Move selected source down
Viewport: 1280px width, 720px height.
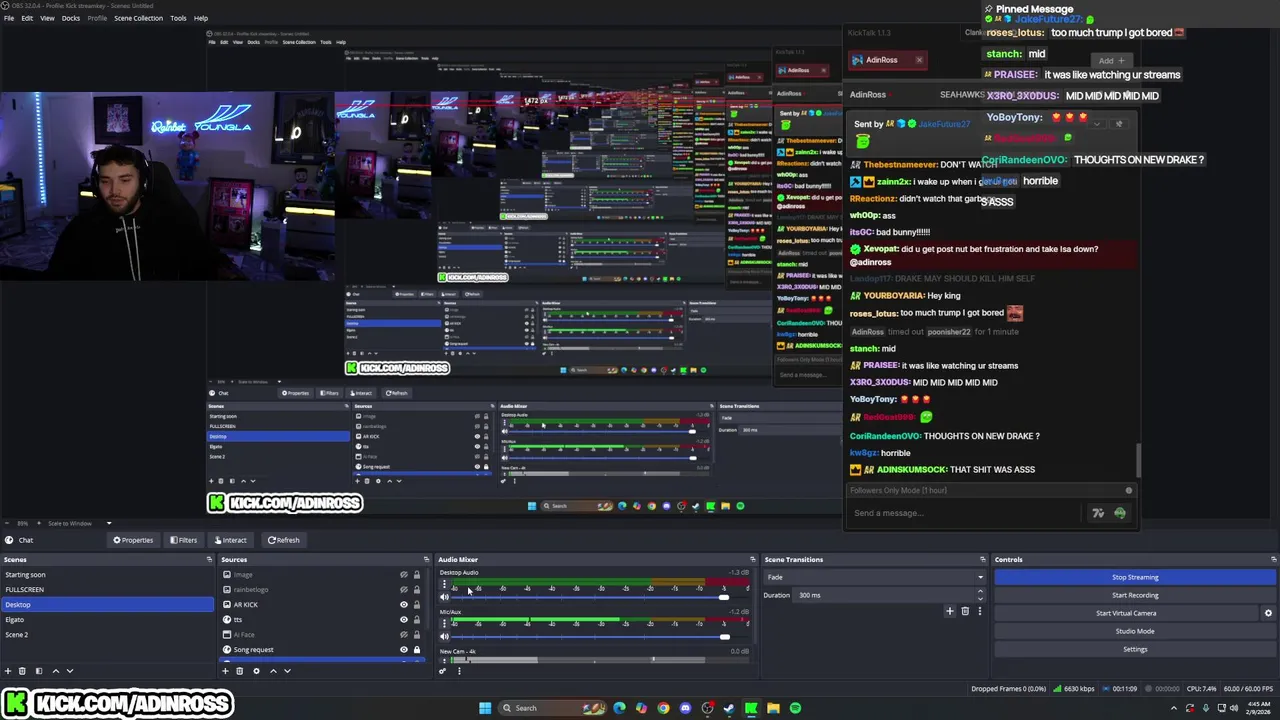(287, 671)
